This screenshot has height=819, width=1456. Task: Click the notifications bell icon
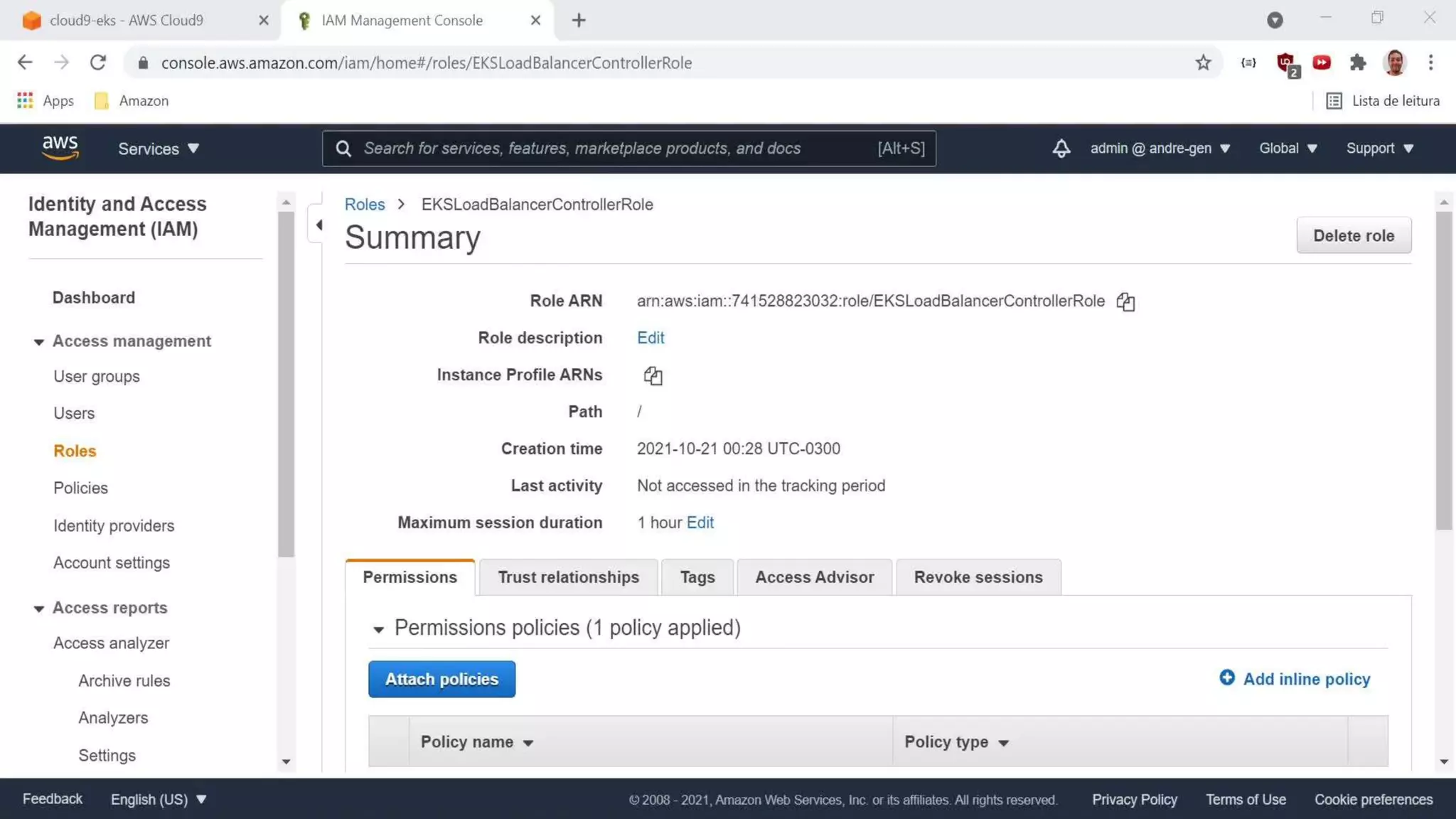coord(1061,149)
